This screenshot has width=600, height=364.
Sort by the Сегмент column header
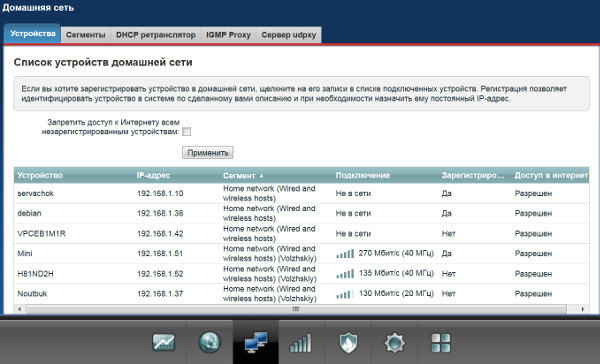239,176
